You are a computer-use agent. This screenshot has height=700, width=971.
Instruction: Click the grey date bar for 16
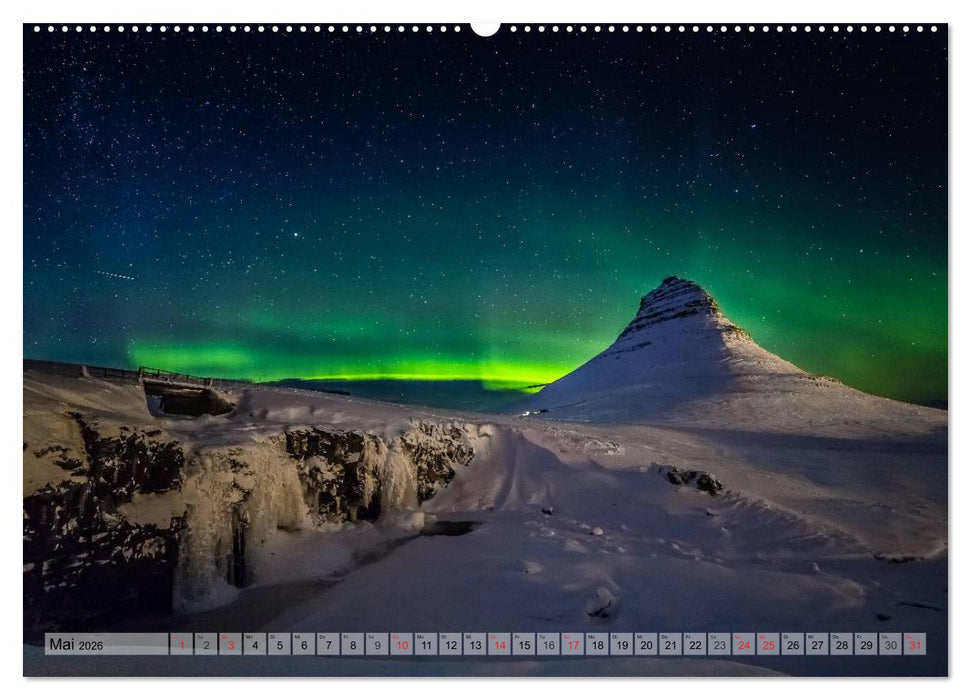[550, 645]
